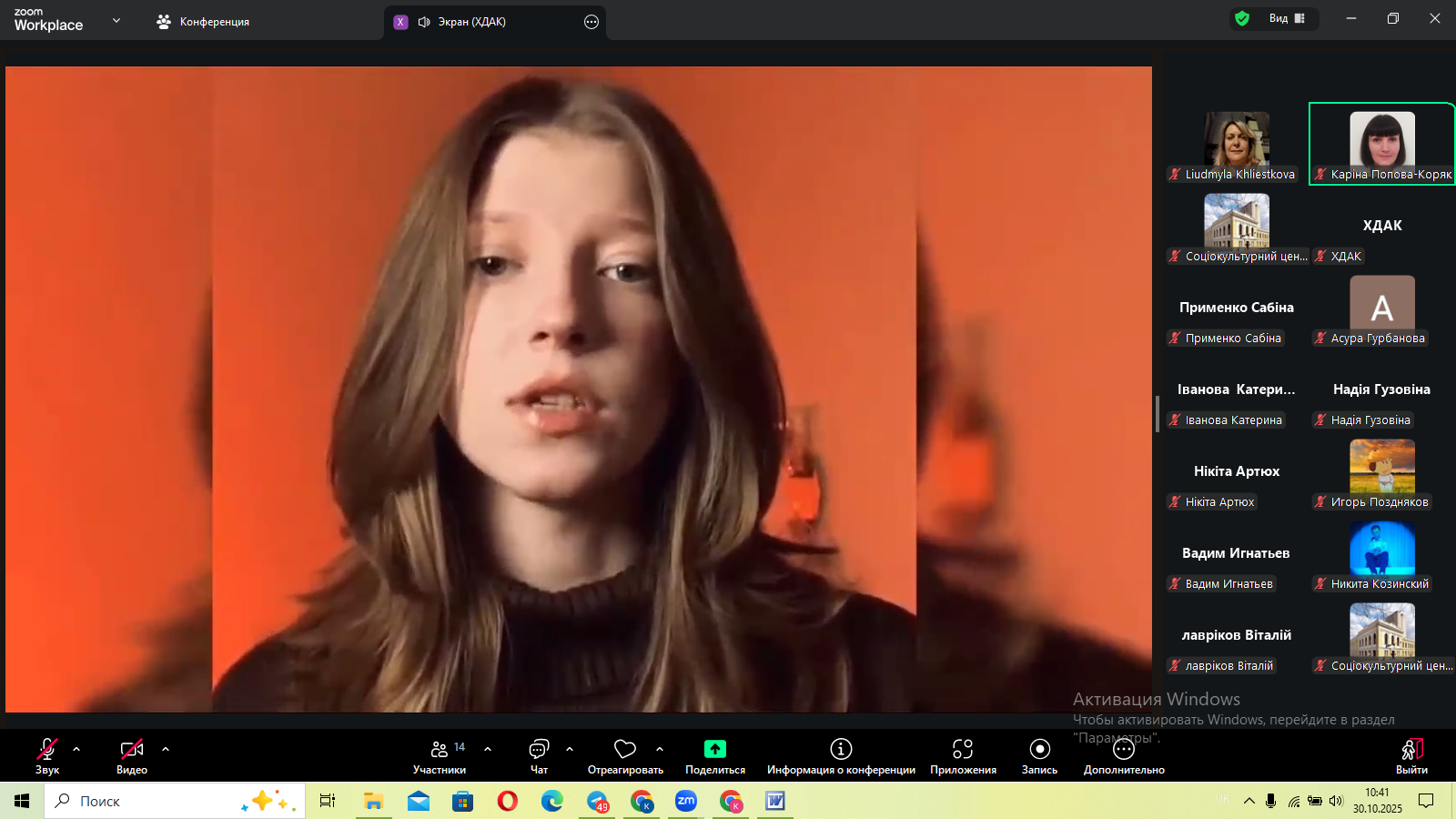Open the Chat (Чат) panel icon

point(539,750)
